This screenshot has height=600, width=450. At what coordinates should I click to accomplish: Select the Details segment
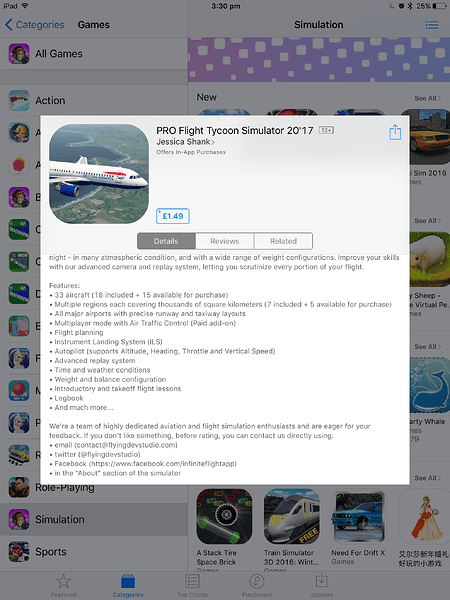tap(166, 241)
